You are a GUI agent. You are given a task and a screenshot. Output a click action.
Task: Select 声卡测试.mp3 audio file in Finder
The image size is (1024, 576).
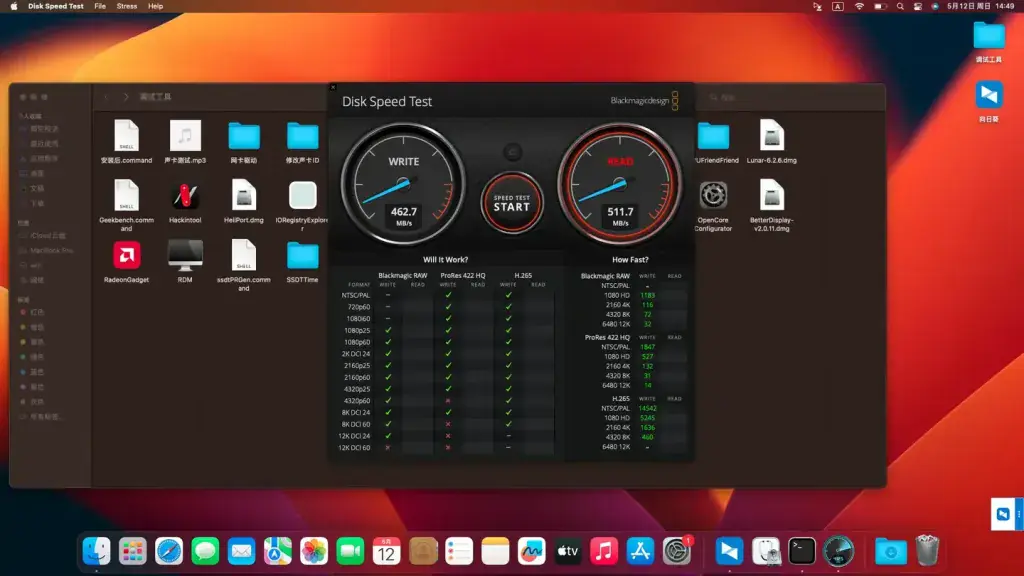pos(185,142)
